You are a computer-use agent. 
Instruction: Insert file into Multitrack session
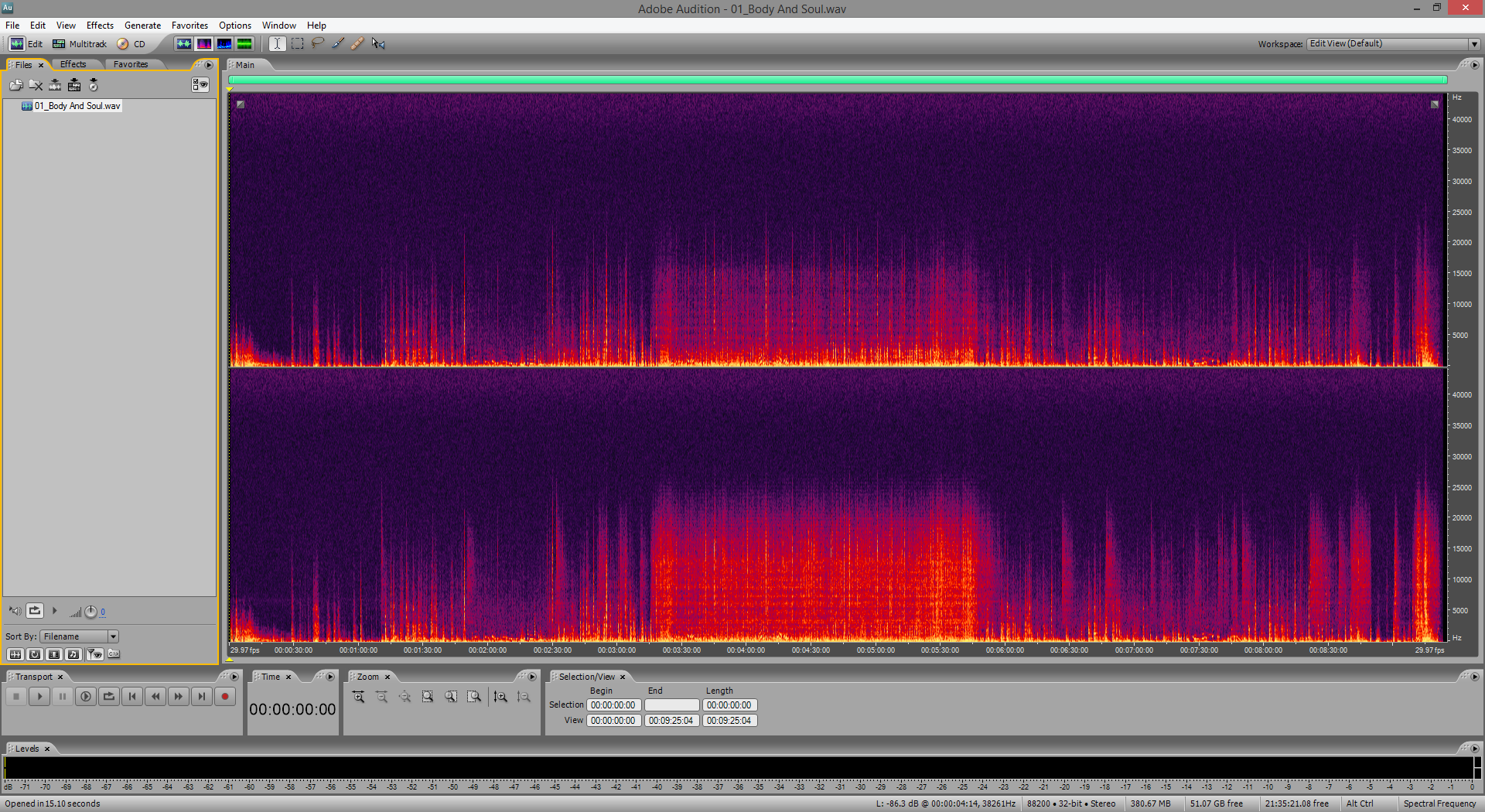click(74, 85)
